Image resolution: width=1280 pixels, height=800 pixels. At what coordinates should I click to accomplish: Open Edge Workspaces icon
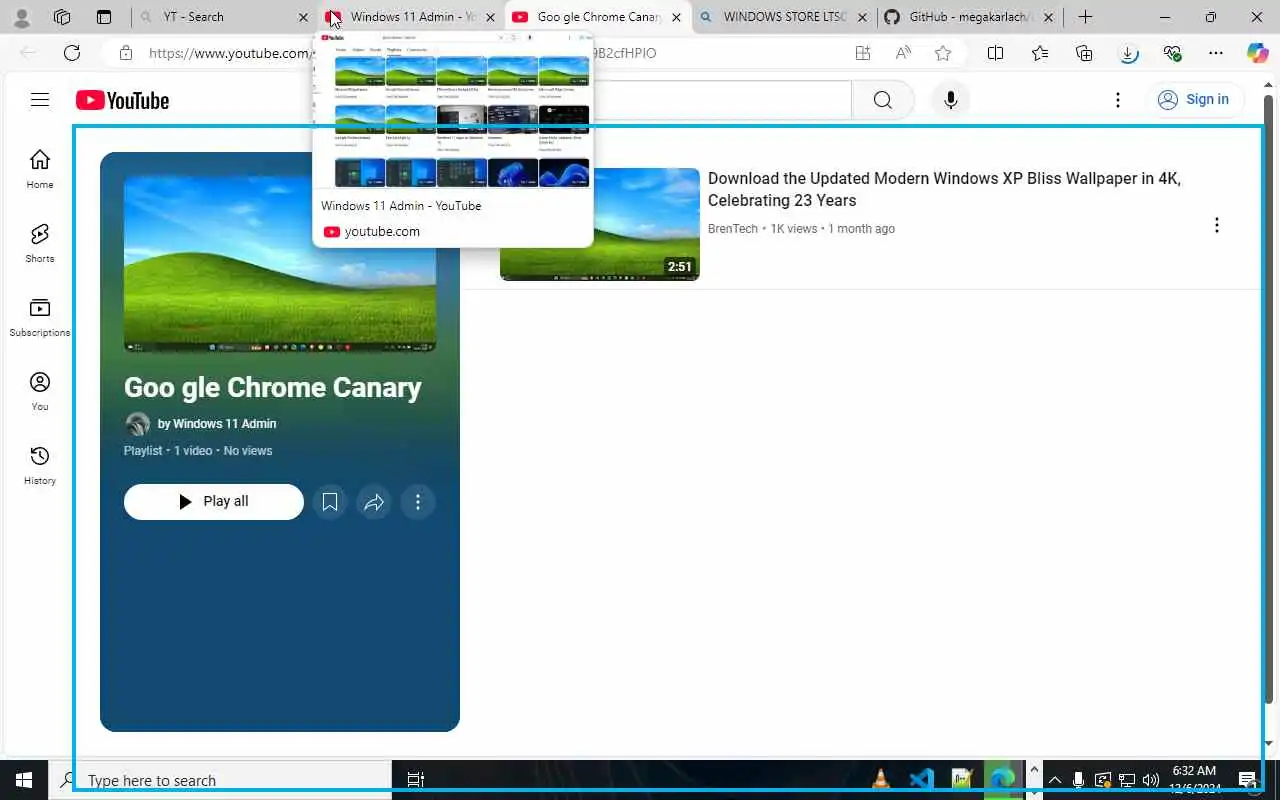coord(62,17)
